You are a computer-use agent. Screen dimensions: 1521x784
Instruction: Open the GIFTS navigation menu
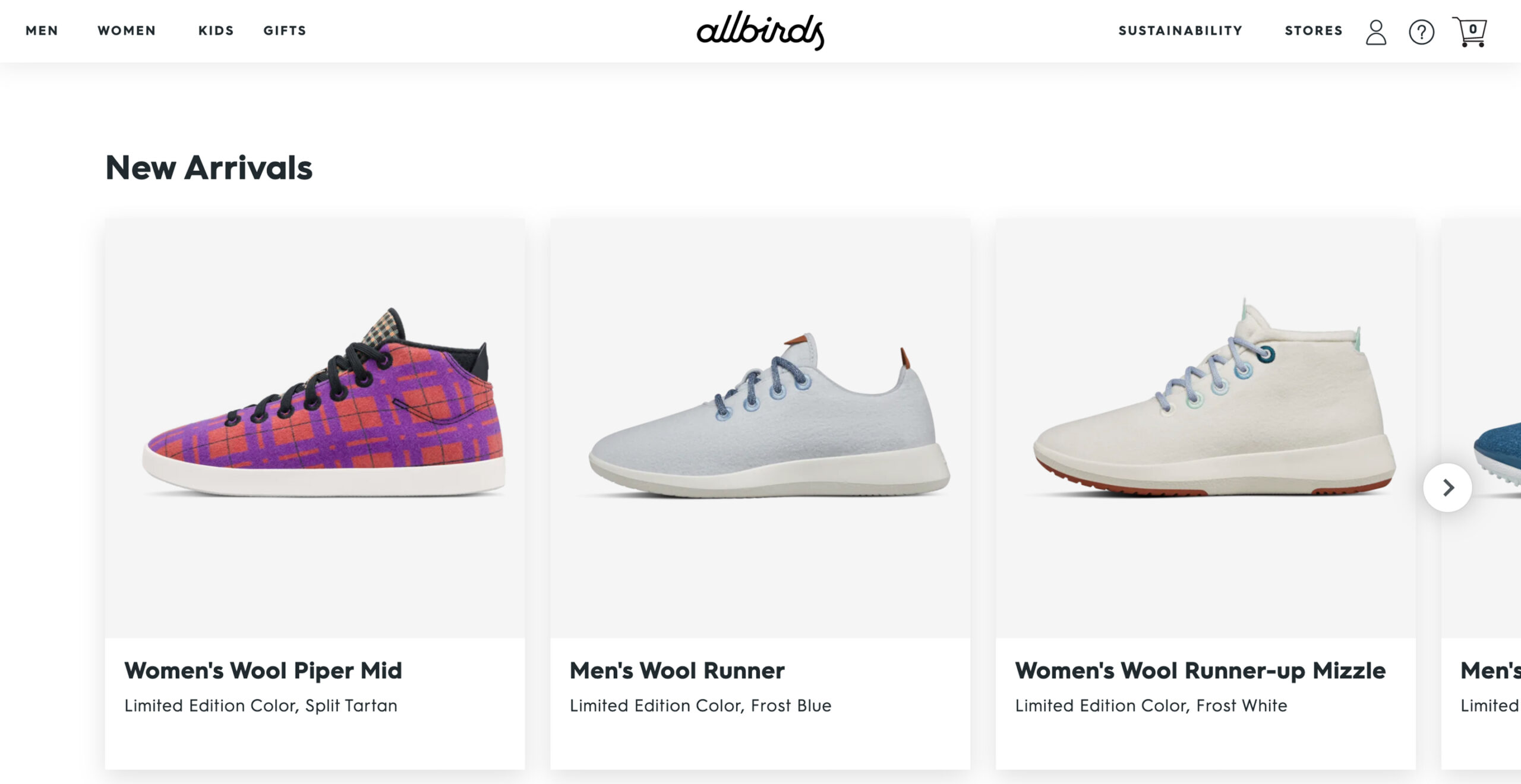[284, 31]
